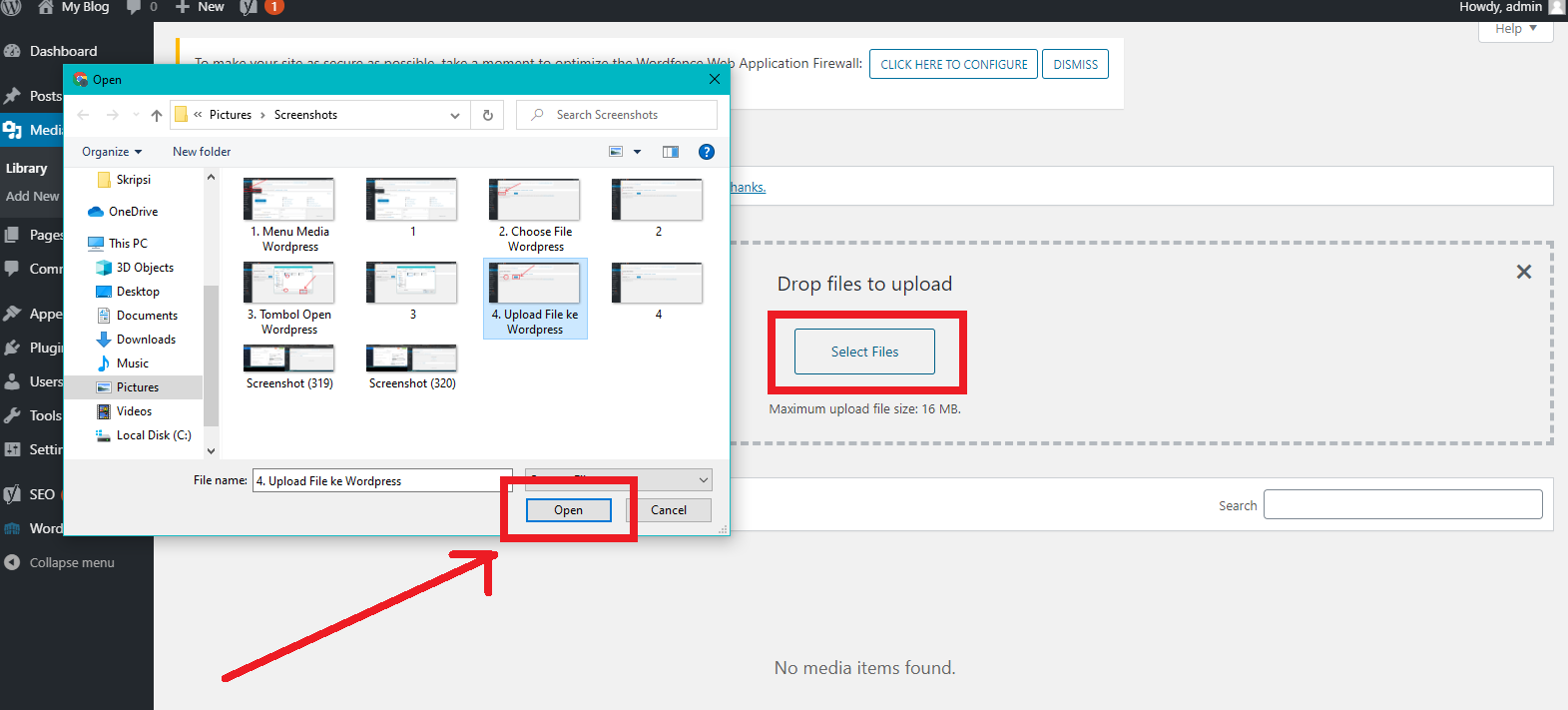Viewport: 1568px width, 710px height.
Task: Open Music folder in tree
Action: pos(123,363)
